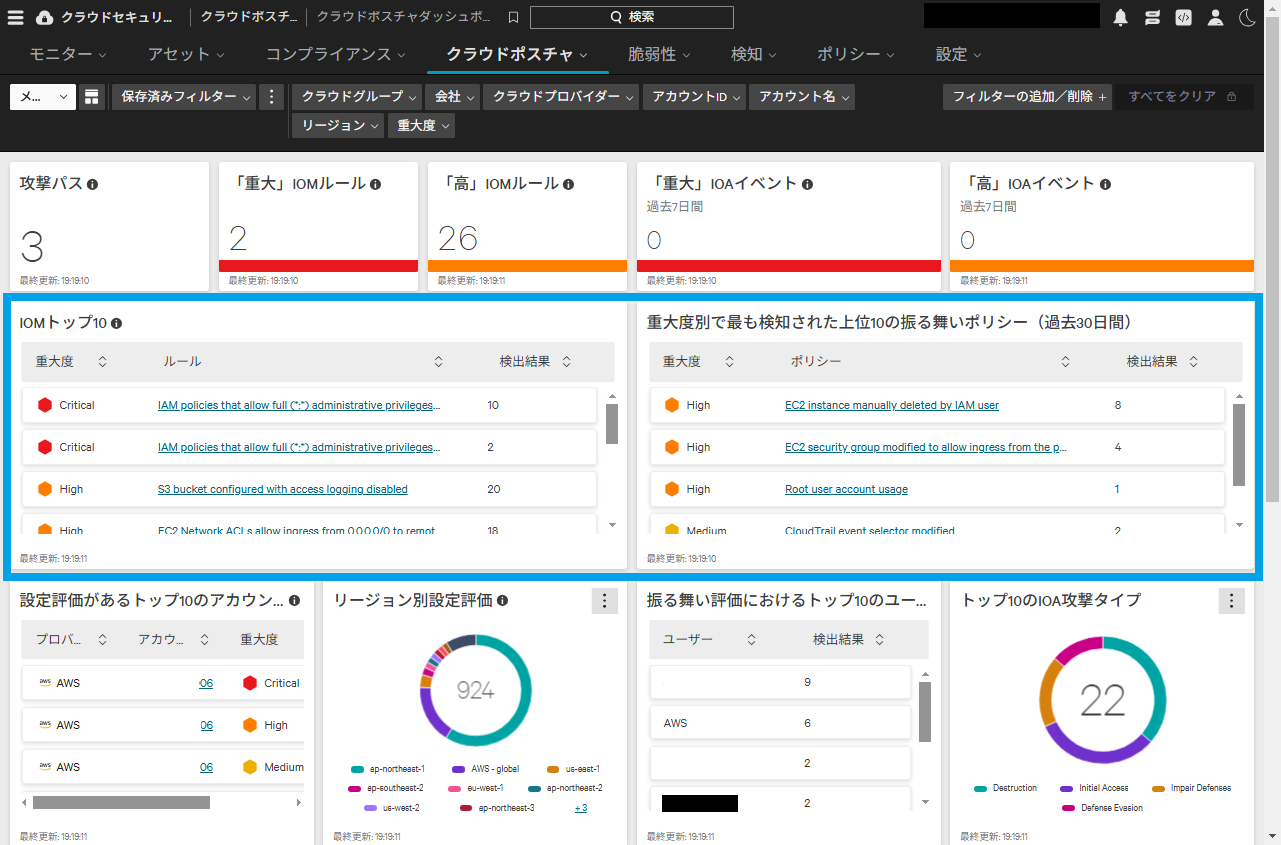Sort behavior policy table by 検出結果
Image resolution: width=1281 pixels, height=845 pixels.
(1194, 361)
